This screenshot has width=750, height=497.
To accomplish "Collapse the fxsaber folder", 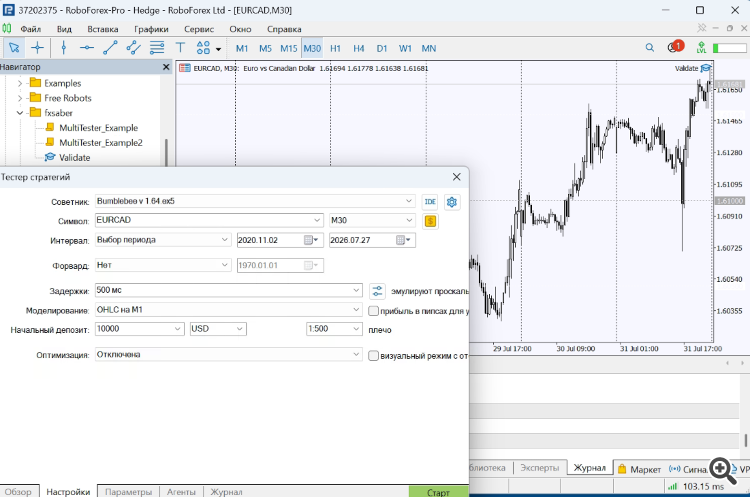I will 20,113.
